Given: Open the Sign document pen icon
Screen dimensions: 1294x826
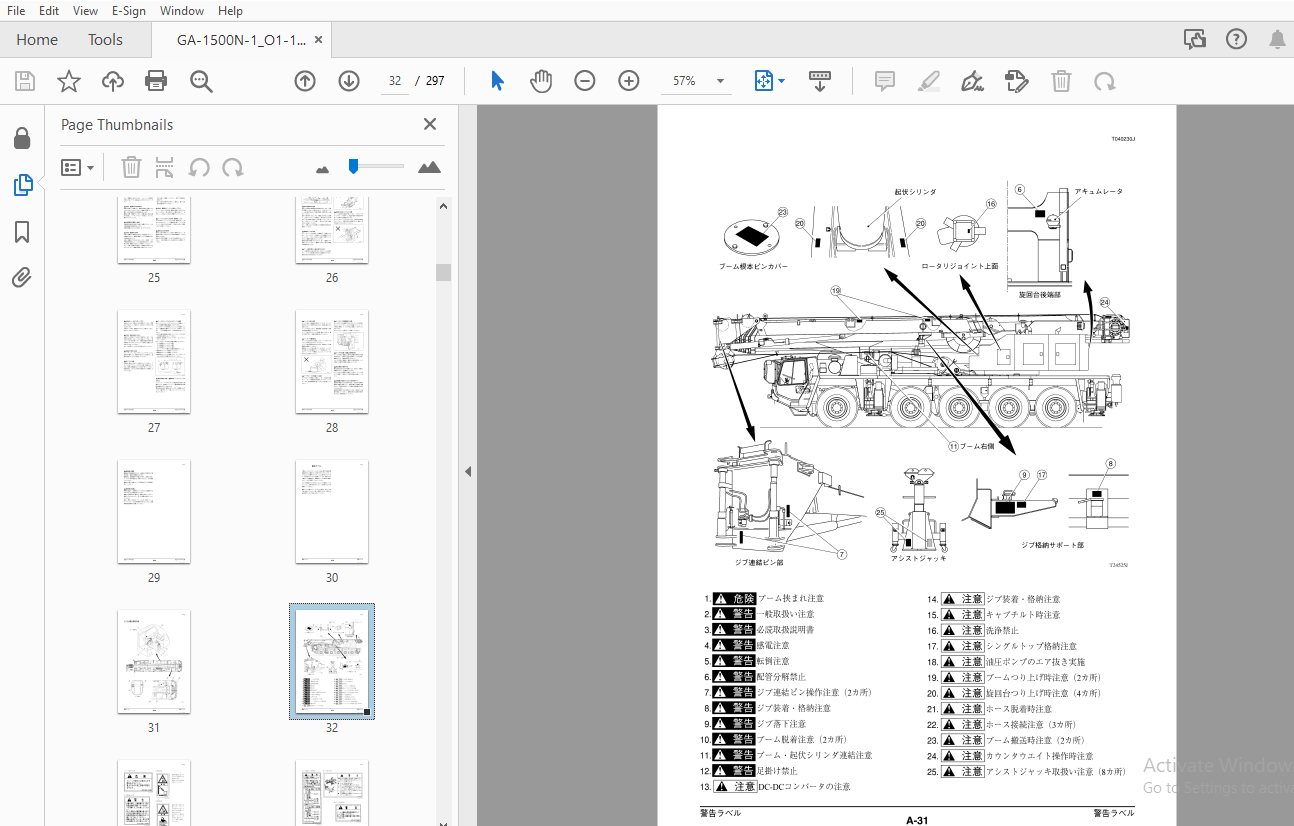Looking at the screenshot, I should [x=972, y=81].
